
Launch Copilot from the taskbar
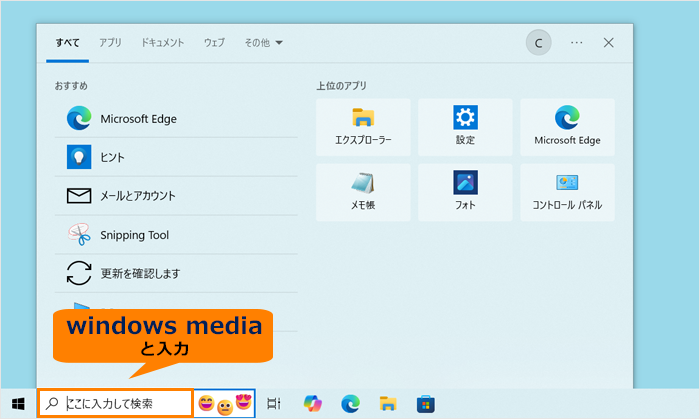(312, 404)
